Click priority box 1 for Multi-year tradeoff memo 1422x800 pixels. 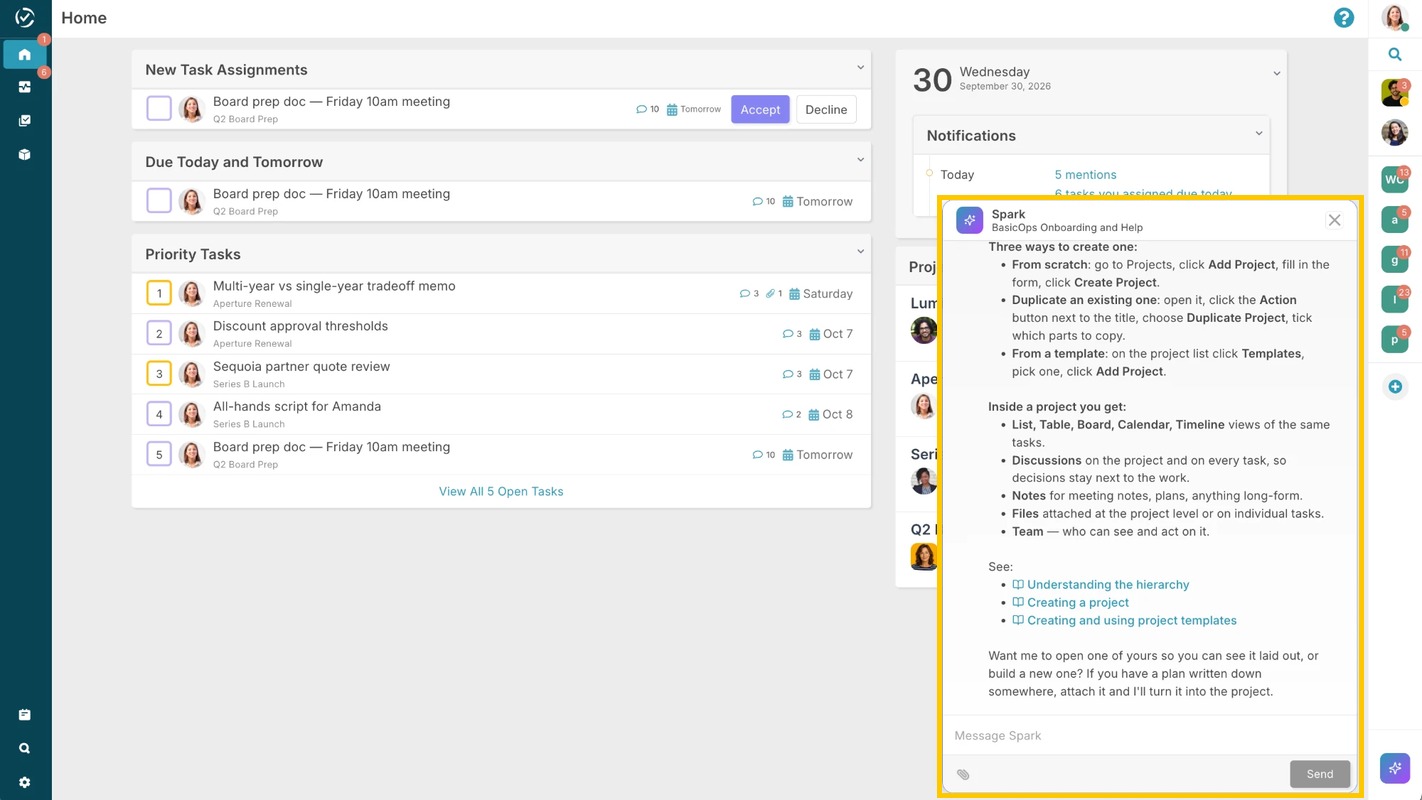click(x=159, y=293)
